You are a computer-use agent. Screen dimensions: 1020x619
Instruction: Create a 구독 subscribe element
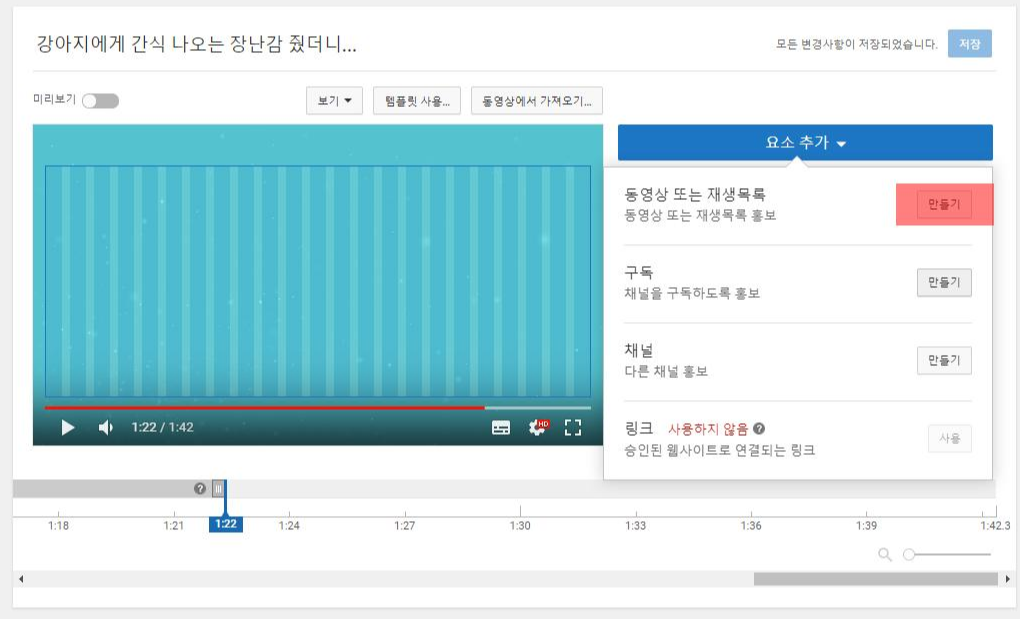click(944, 282)
